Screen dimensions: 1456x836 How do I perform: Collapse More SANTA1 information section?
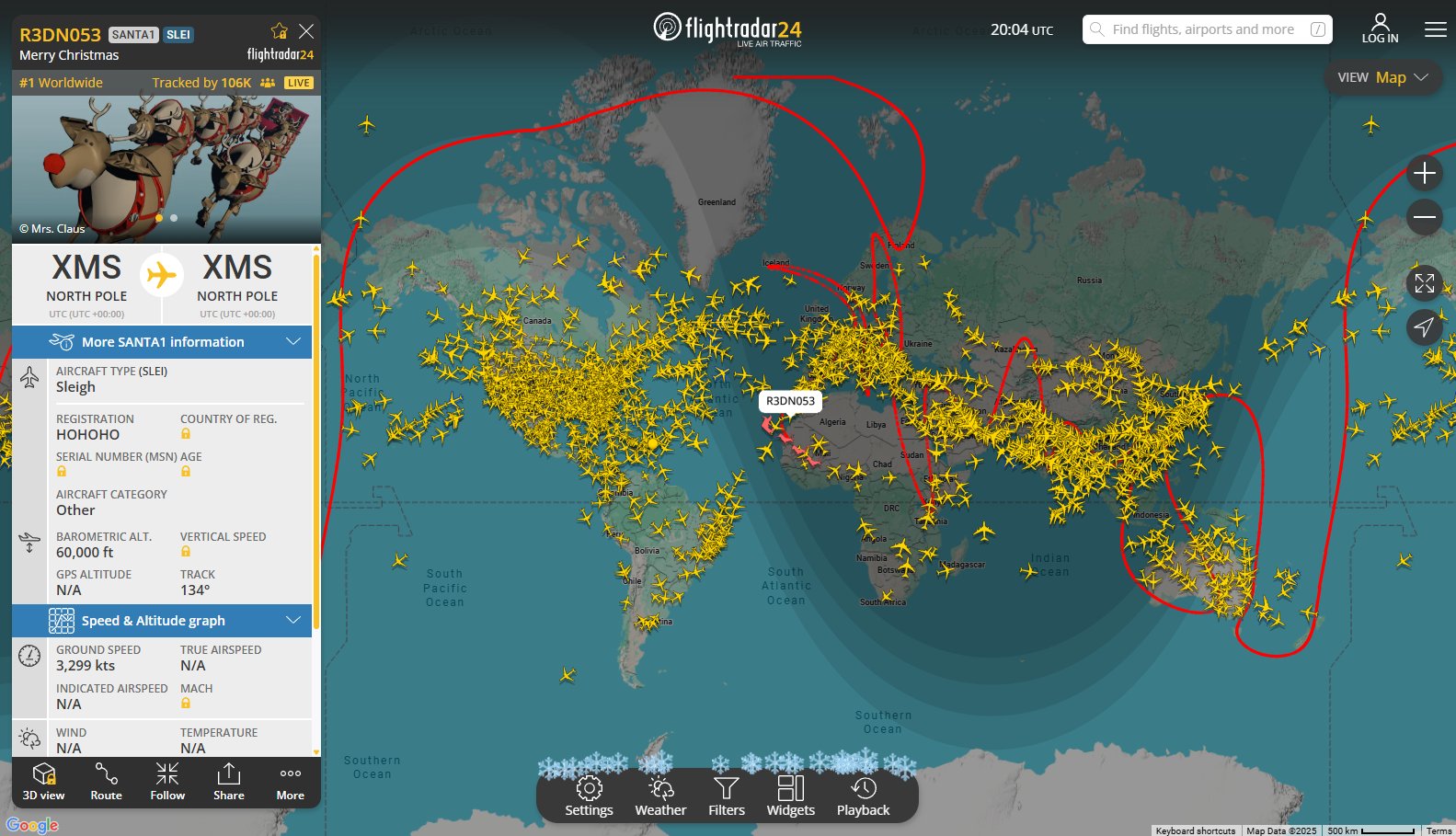pyautogui.click(x=293, y=342)
